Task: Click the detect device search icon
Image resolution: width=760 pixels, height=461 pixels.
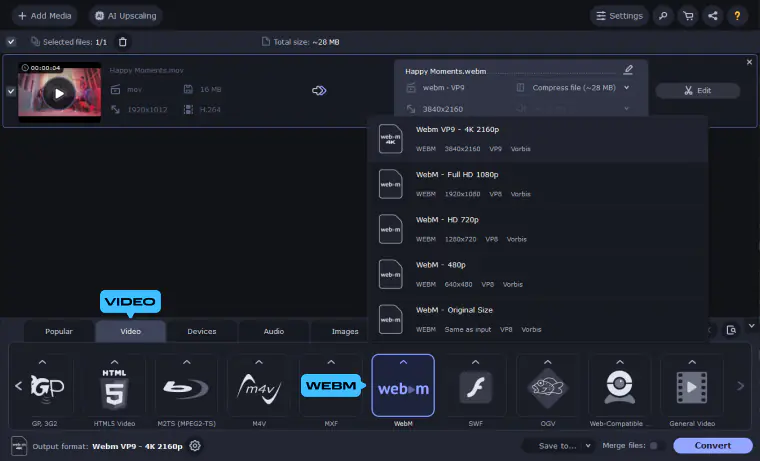Action: [x=731, y=330]
